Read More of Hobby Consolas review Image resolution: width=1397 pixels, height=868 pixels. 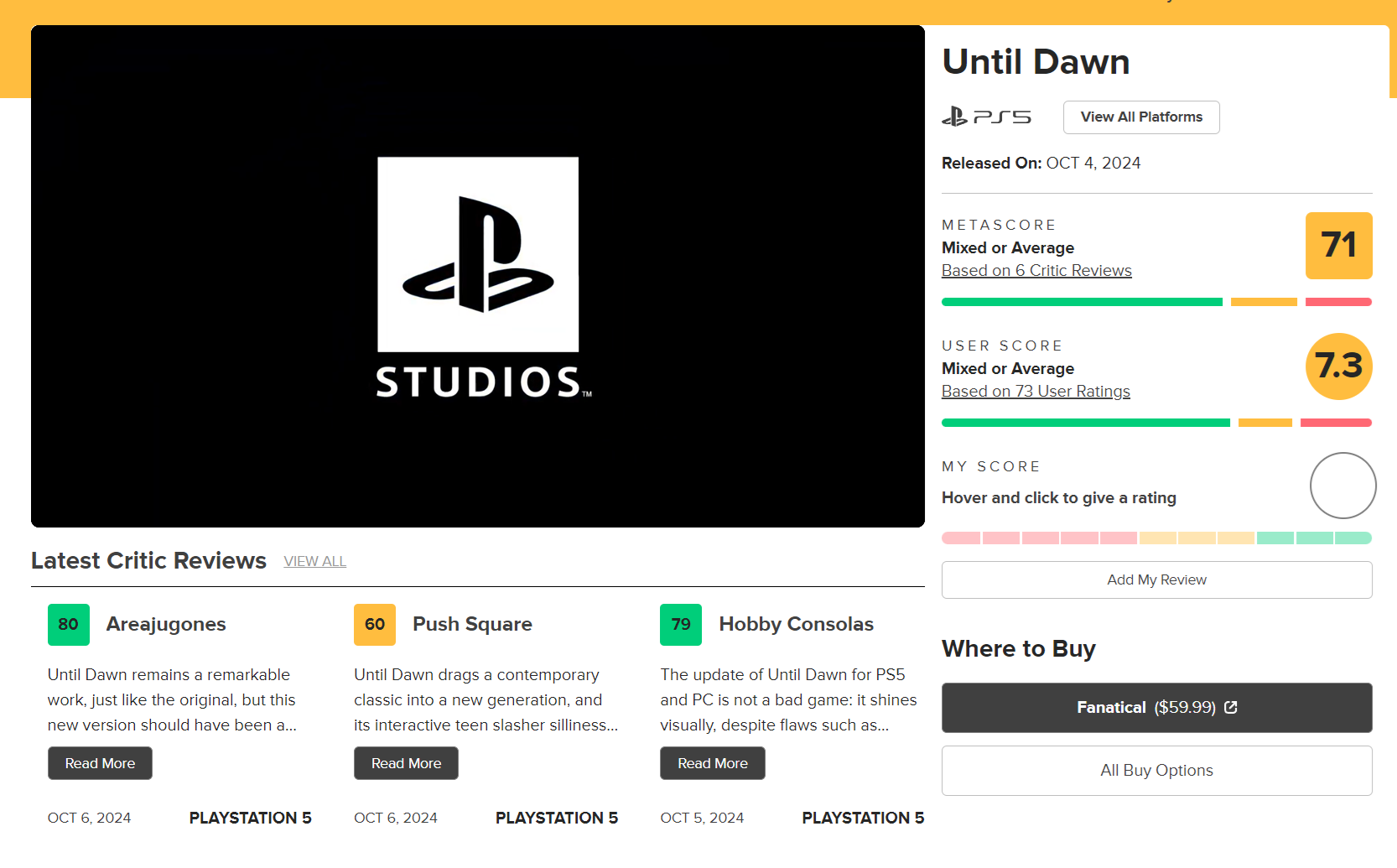pos(713,763)
